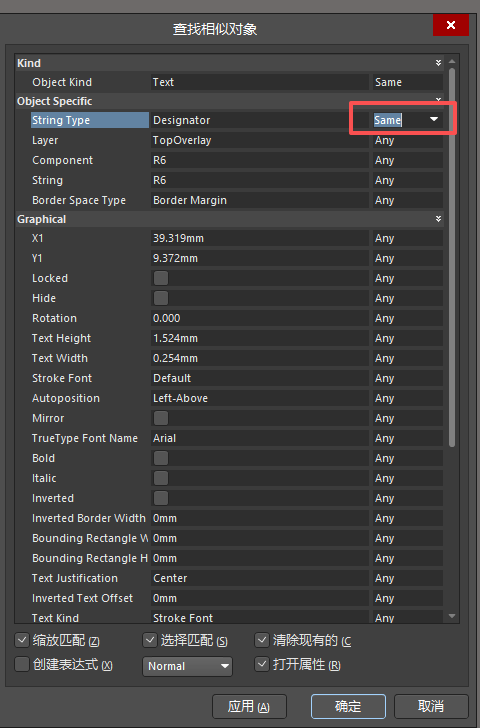The height and width of the screenshot is (728, 480).
Task: Collapse the Kind section chevron
Action: point(438,63)
